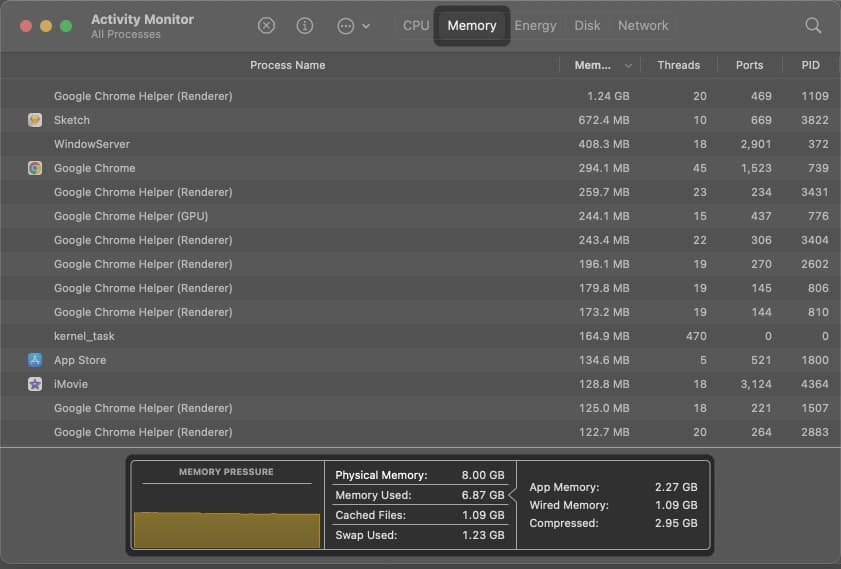Image resolution: width=841 pixels, height=569 pixels.
Task: Open the process info inspector icon
Action: tap(305, 26)
